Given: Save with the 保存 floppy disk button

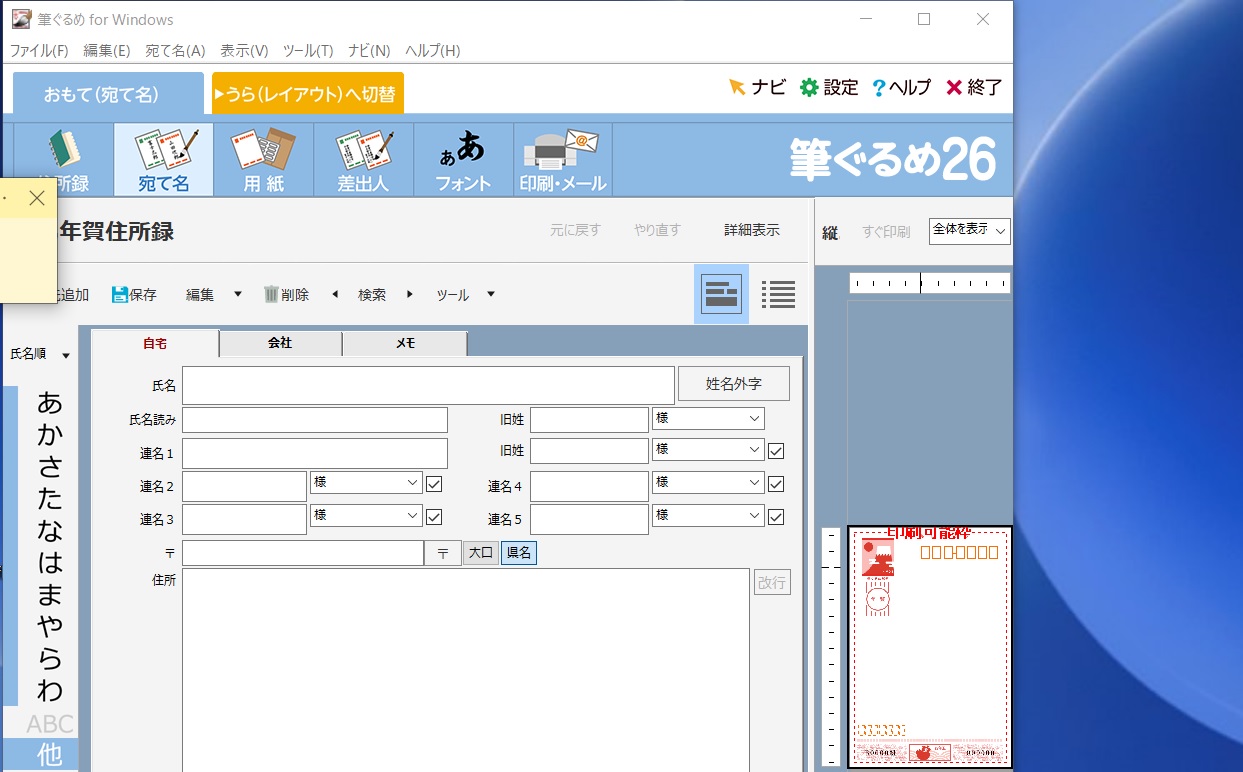Looking at the screenshot, I should tap(134, 294).
